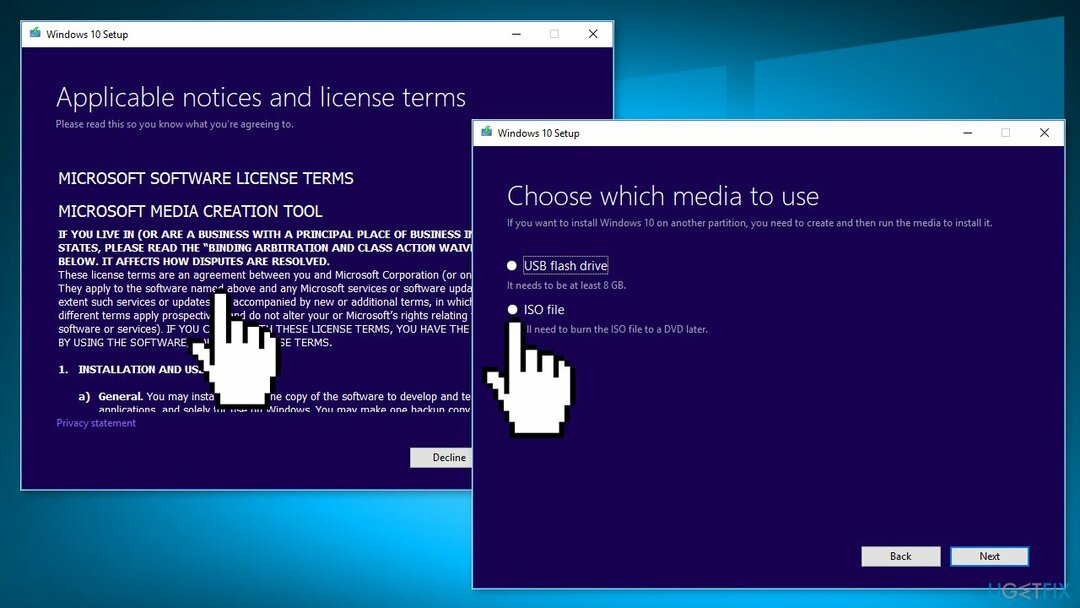Viewport: 1080px width, 608px height.
Task: Open the Privacy statement link
Action: [x=96, y=423]
